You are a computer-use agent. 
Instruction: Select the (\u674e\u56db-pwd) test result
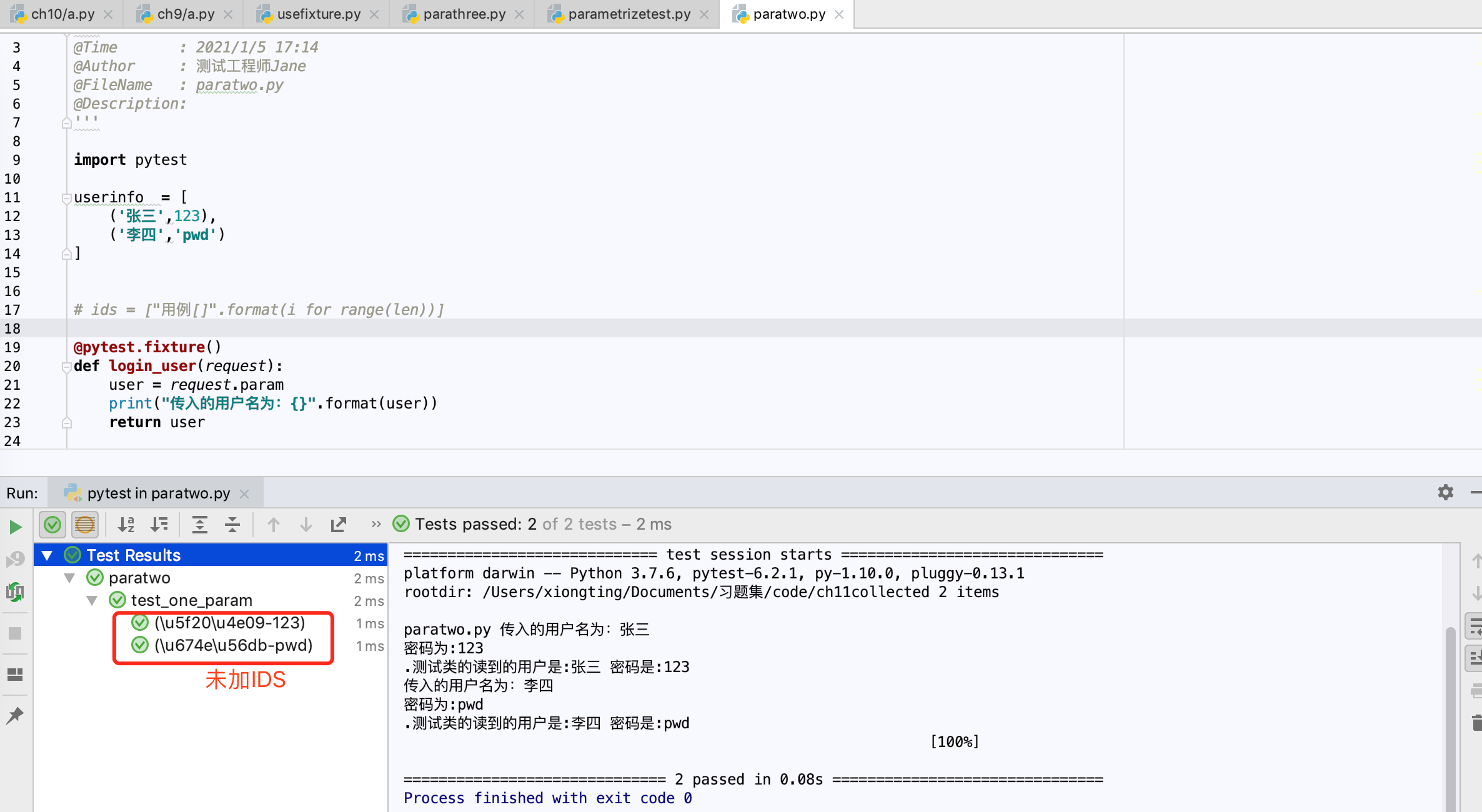click(x=233, y=645)
